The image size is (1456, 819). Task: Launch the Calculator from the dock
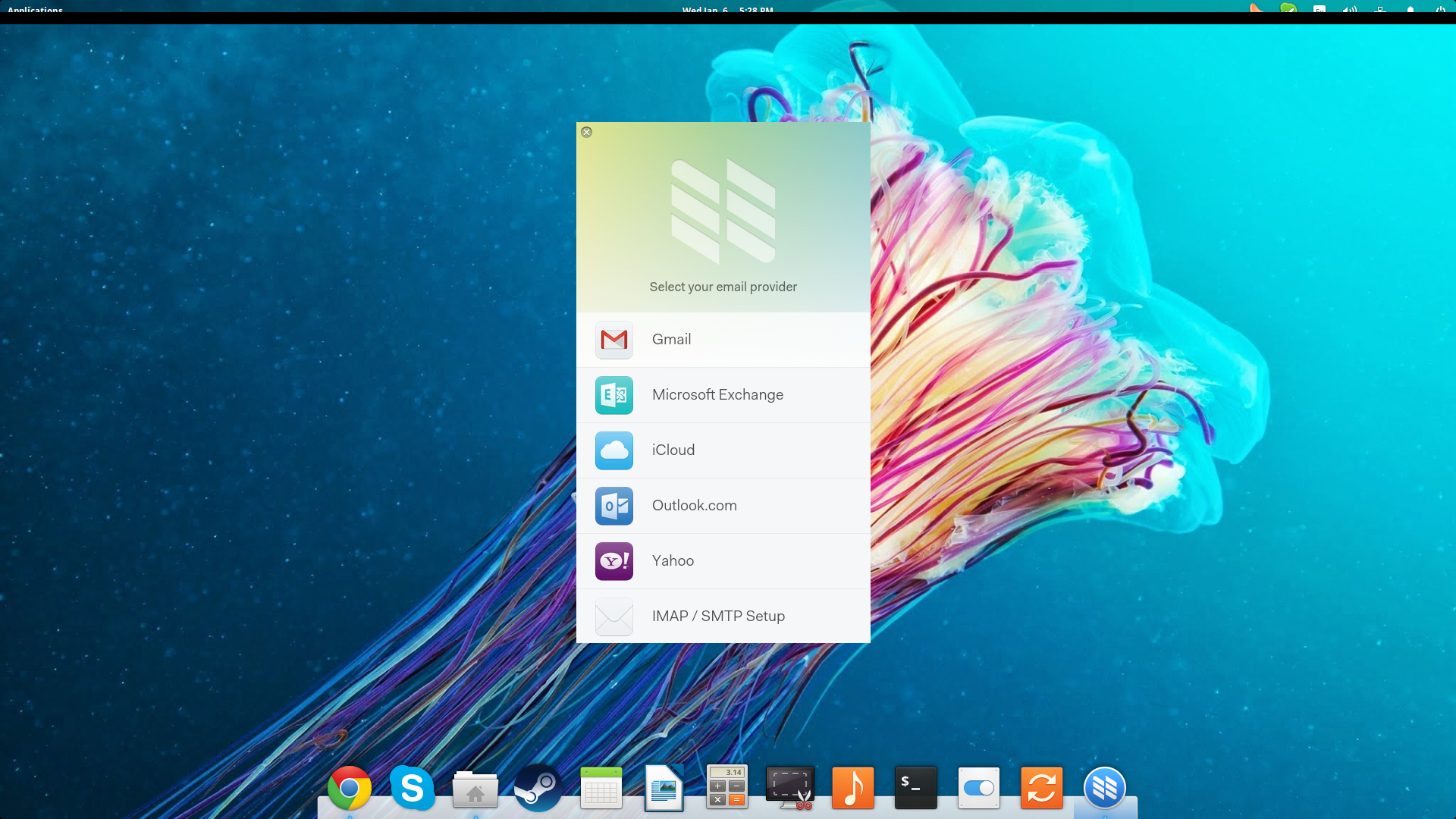point(727,787)
